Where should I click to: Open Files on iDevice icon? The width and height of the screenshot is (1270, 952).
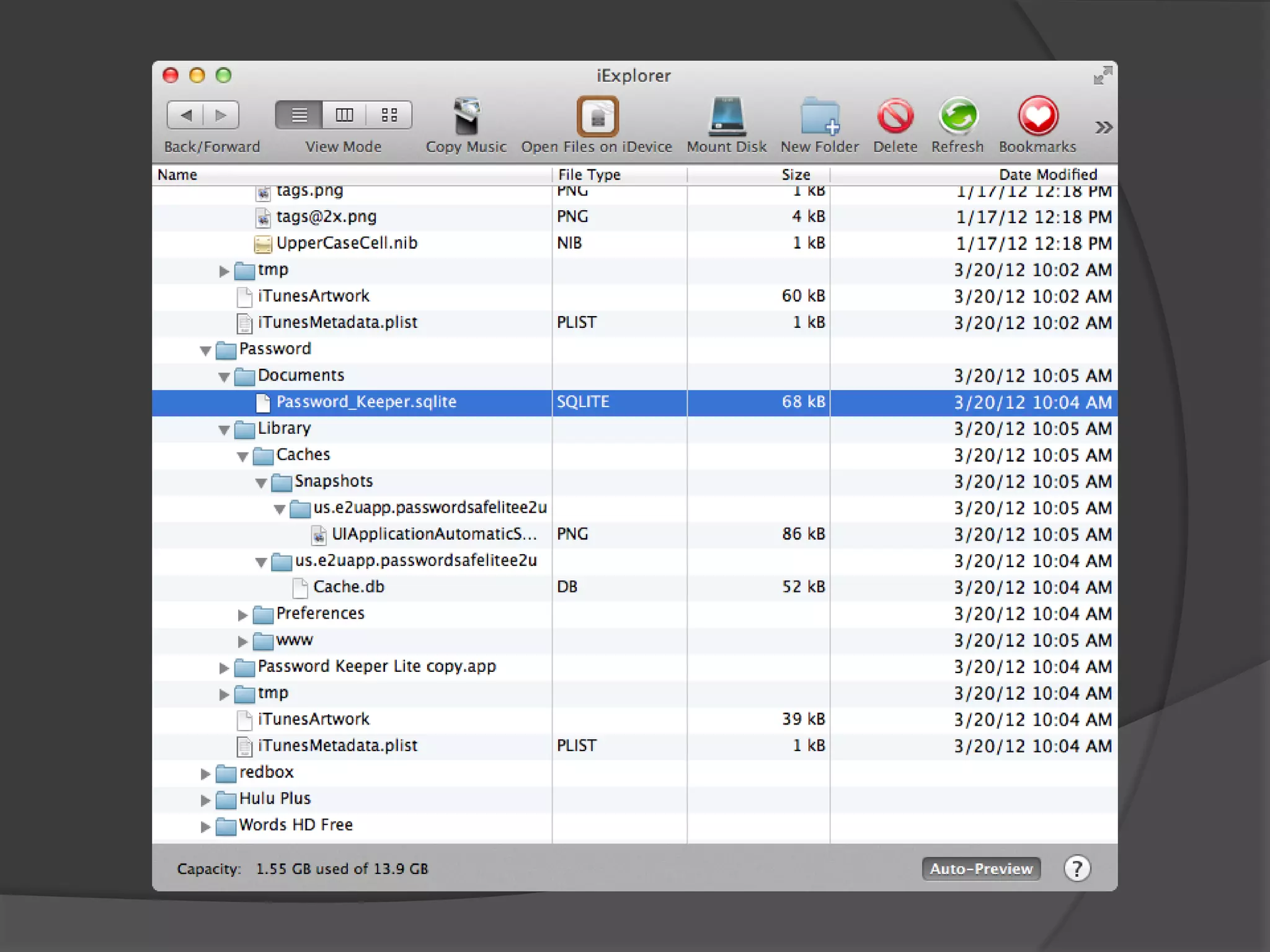point(597,116)
